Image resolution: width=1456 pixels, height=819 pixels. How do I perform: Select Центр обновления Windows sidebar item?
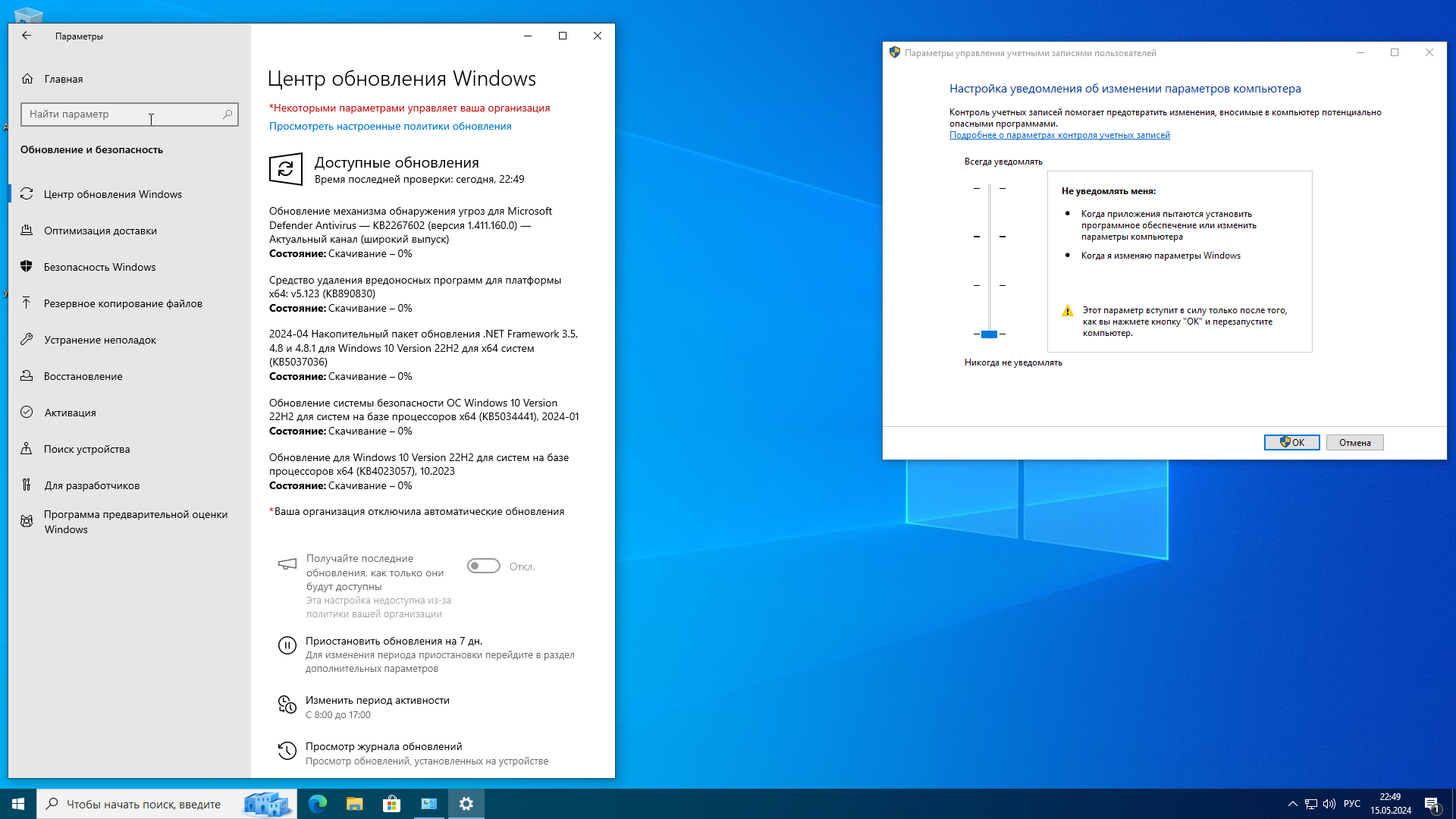(129, 194)
